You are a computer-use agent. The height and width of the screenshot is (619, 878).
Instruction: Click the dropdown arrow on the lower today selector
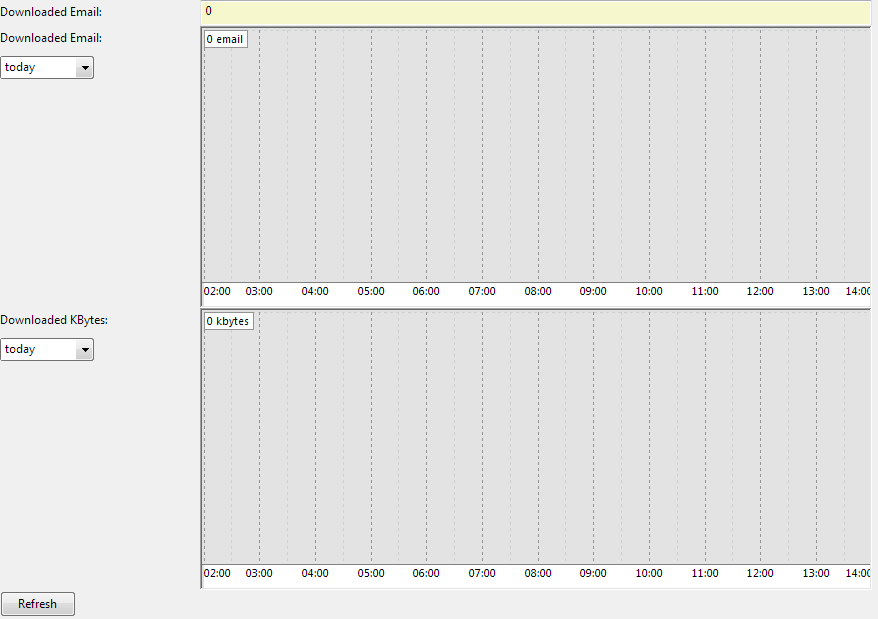[x=86, y=349]
